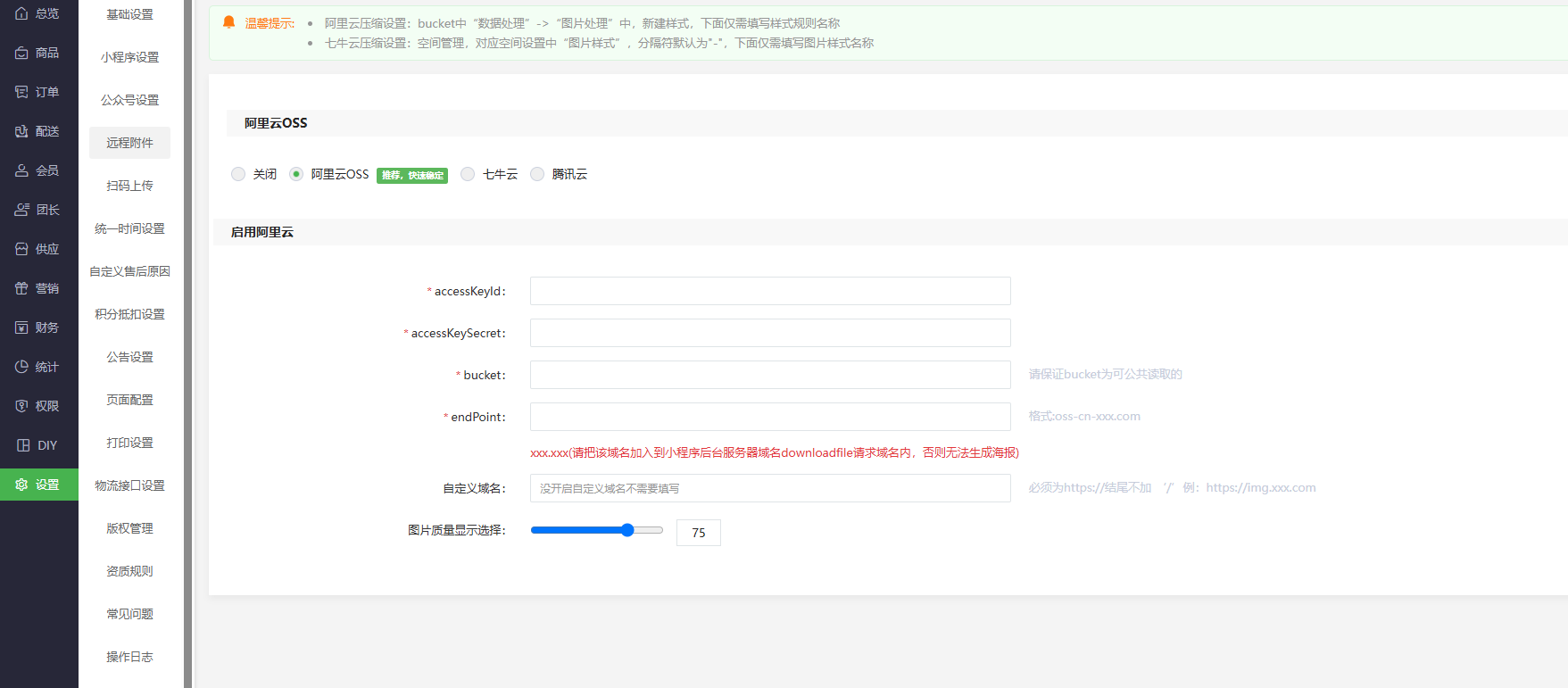Open 物流接口设置 submenu item
This screenshot has width=1568, height=688.
tap(129, 485)
